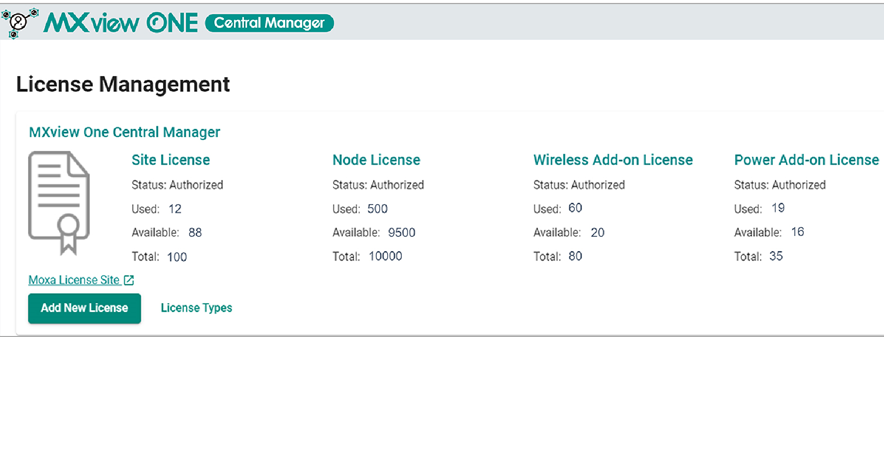Click the Wireless Add-on Available value 20

click(x=598, y=233)
